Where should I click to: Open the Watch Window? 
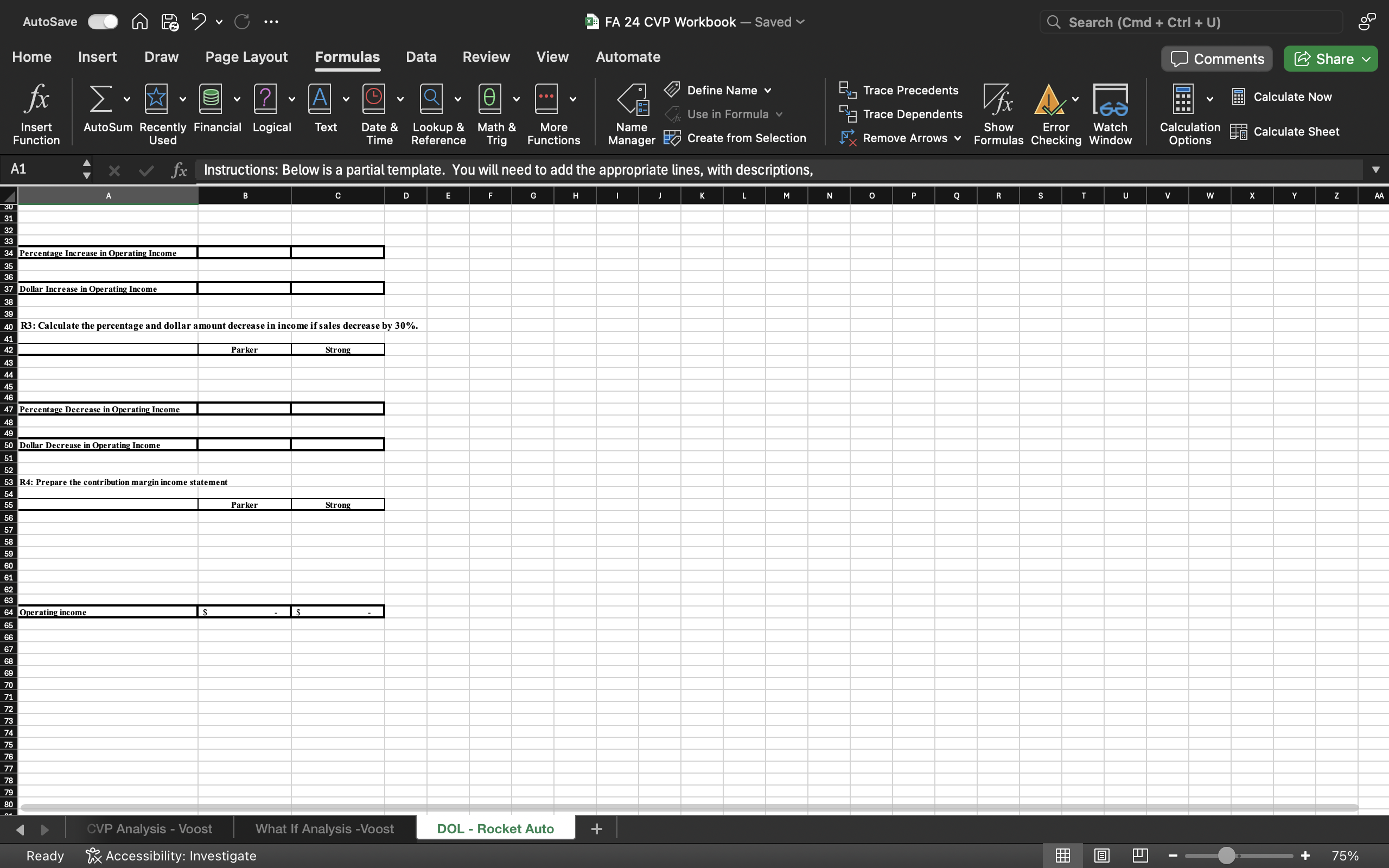pos(1110,112)
